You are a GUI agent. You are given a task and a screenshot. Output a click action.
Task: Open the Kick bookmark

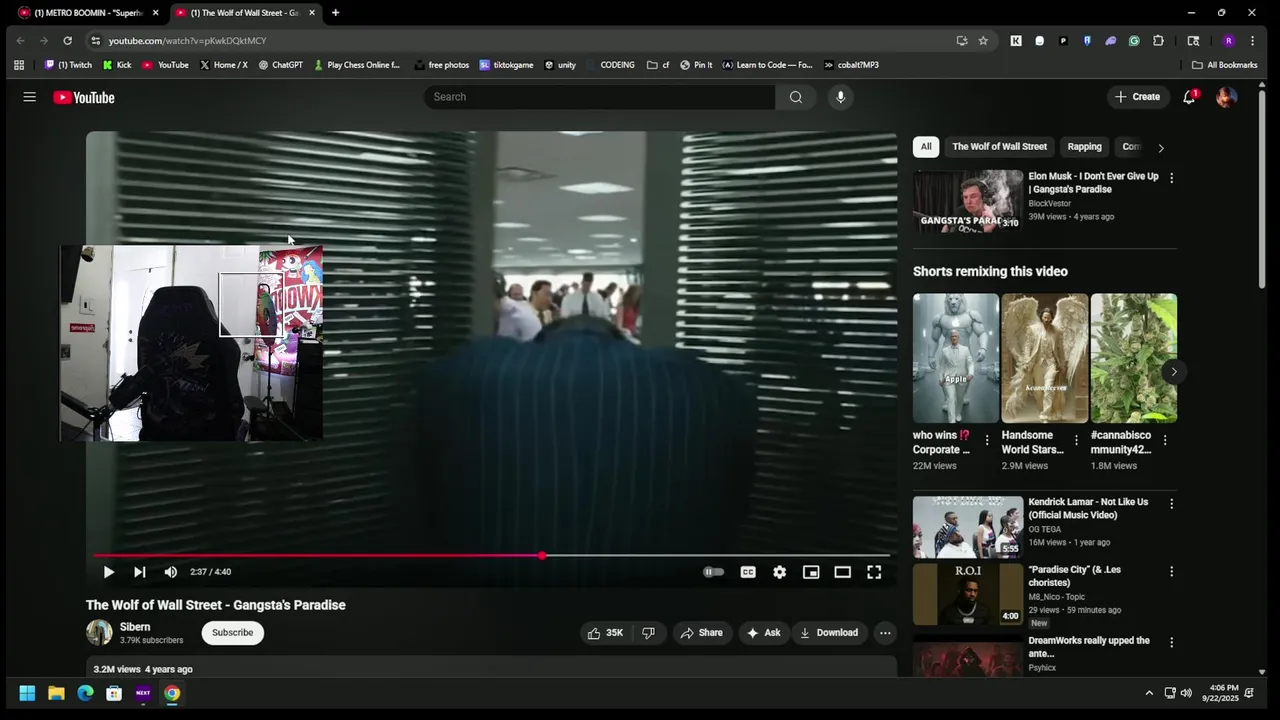[117, 65]
